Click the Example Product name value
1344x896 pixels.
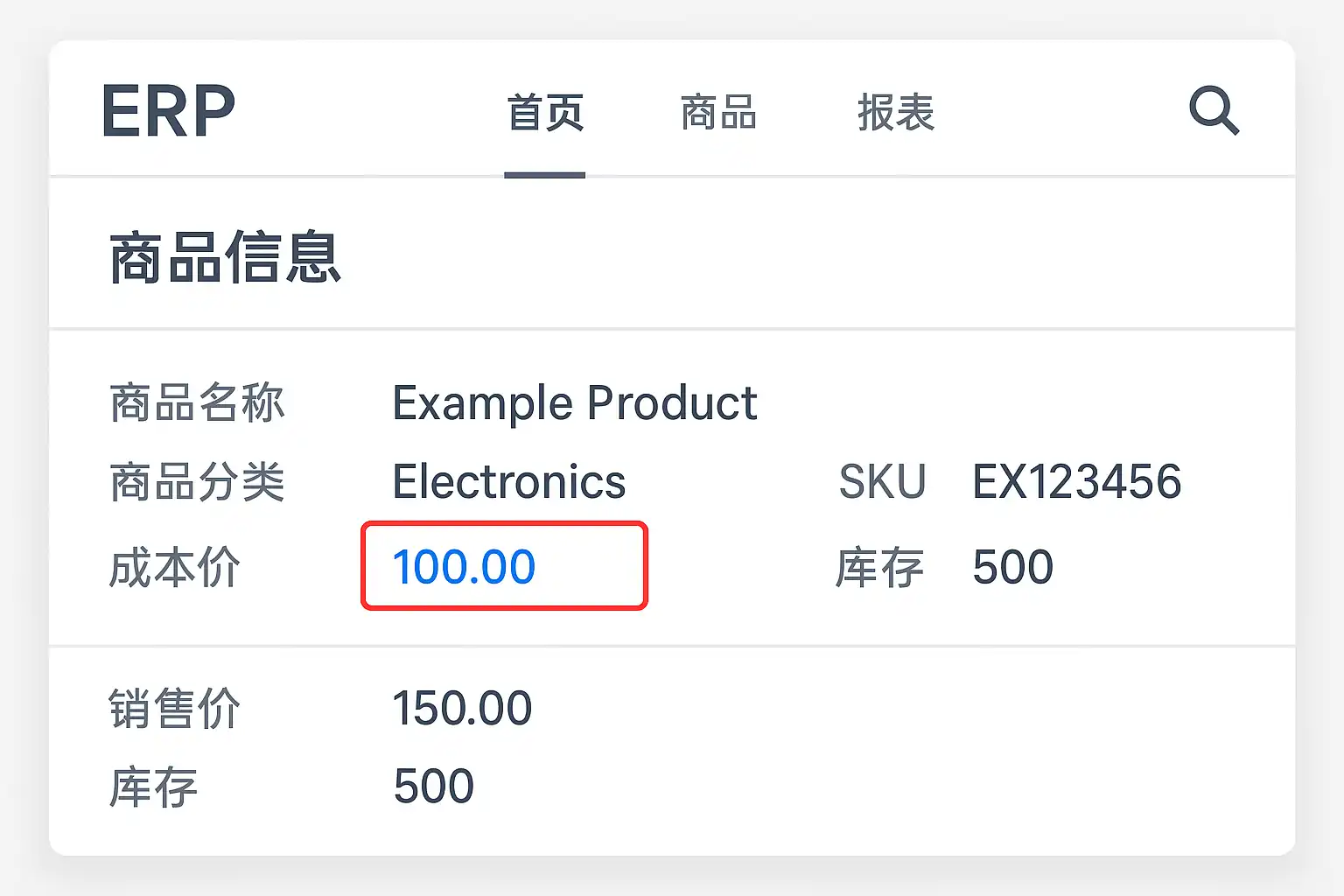(x=574, y=403)
